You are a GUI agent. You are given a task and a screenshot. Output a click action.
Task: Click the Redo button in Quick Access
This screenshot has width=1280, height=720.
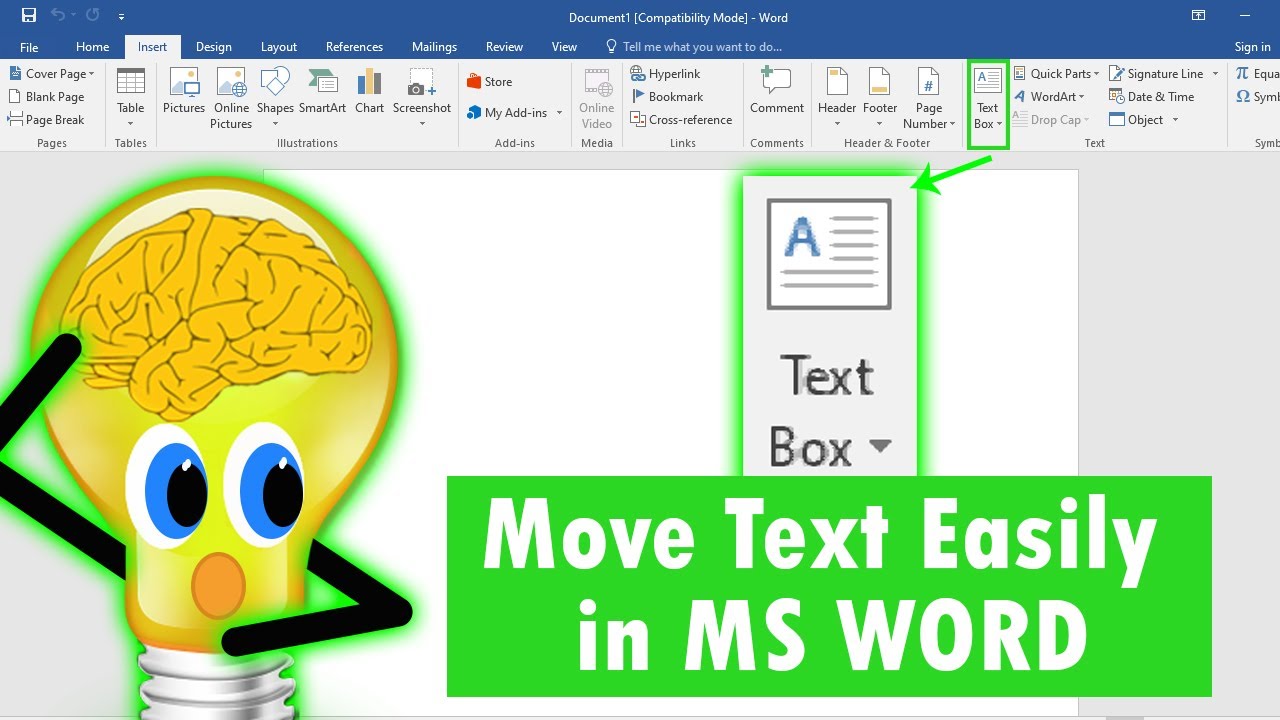click(93, 16)
